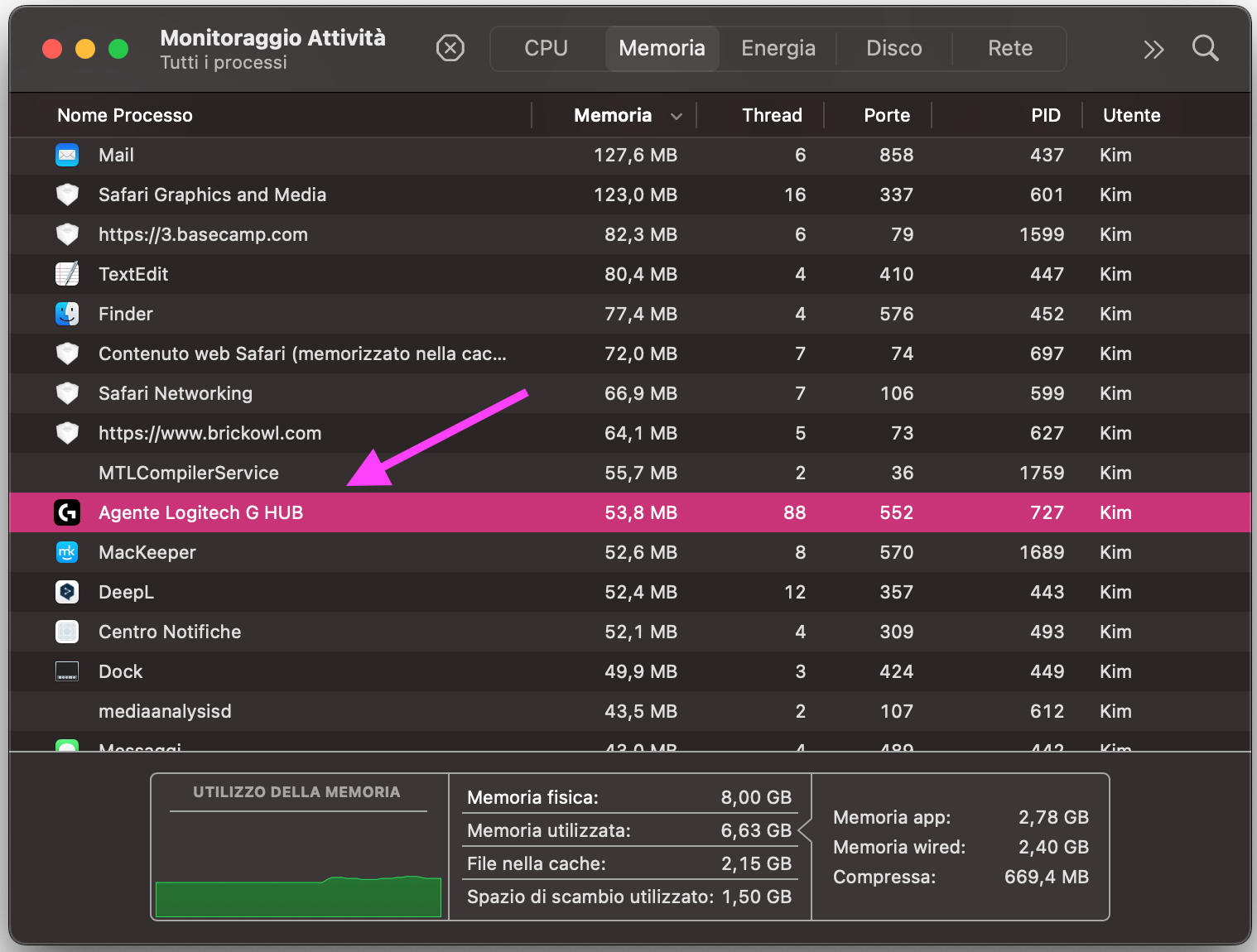
Task: Switch to the Energia tab
Action: (x=778, y=49)
